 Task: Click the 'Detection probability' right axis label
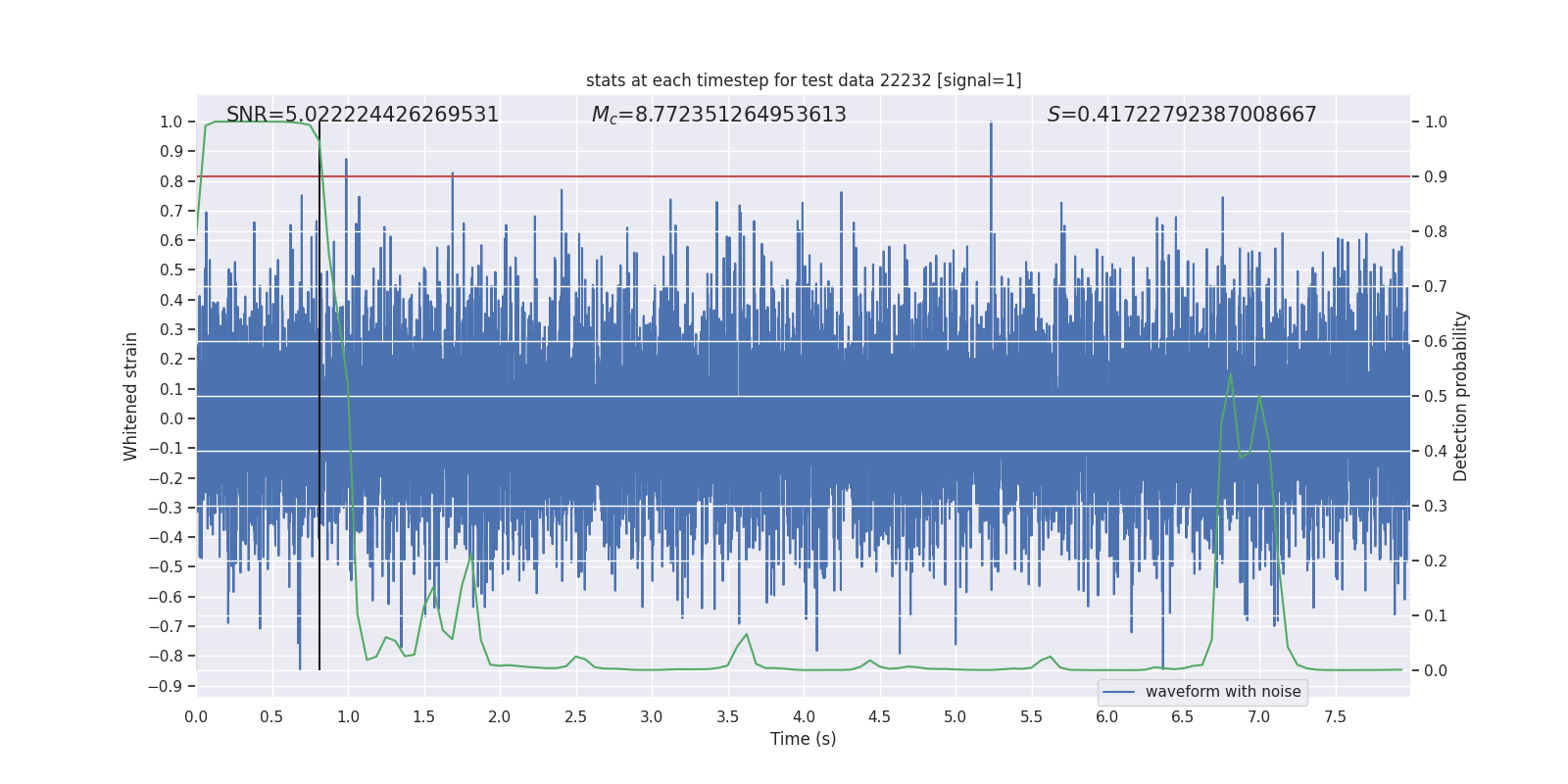[x=1461, y=396]
